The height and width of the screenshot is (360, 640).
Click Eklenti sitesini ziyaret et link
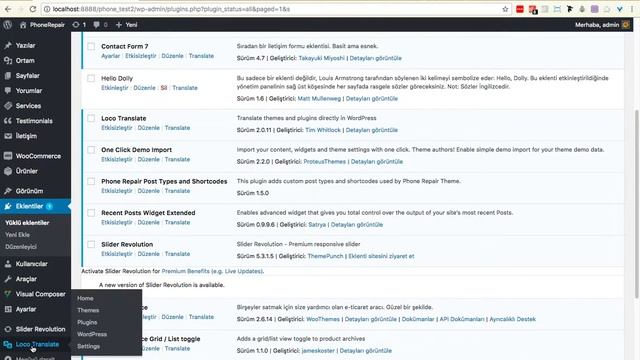click(381, 256)
